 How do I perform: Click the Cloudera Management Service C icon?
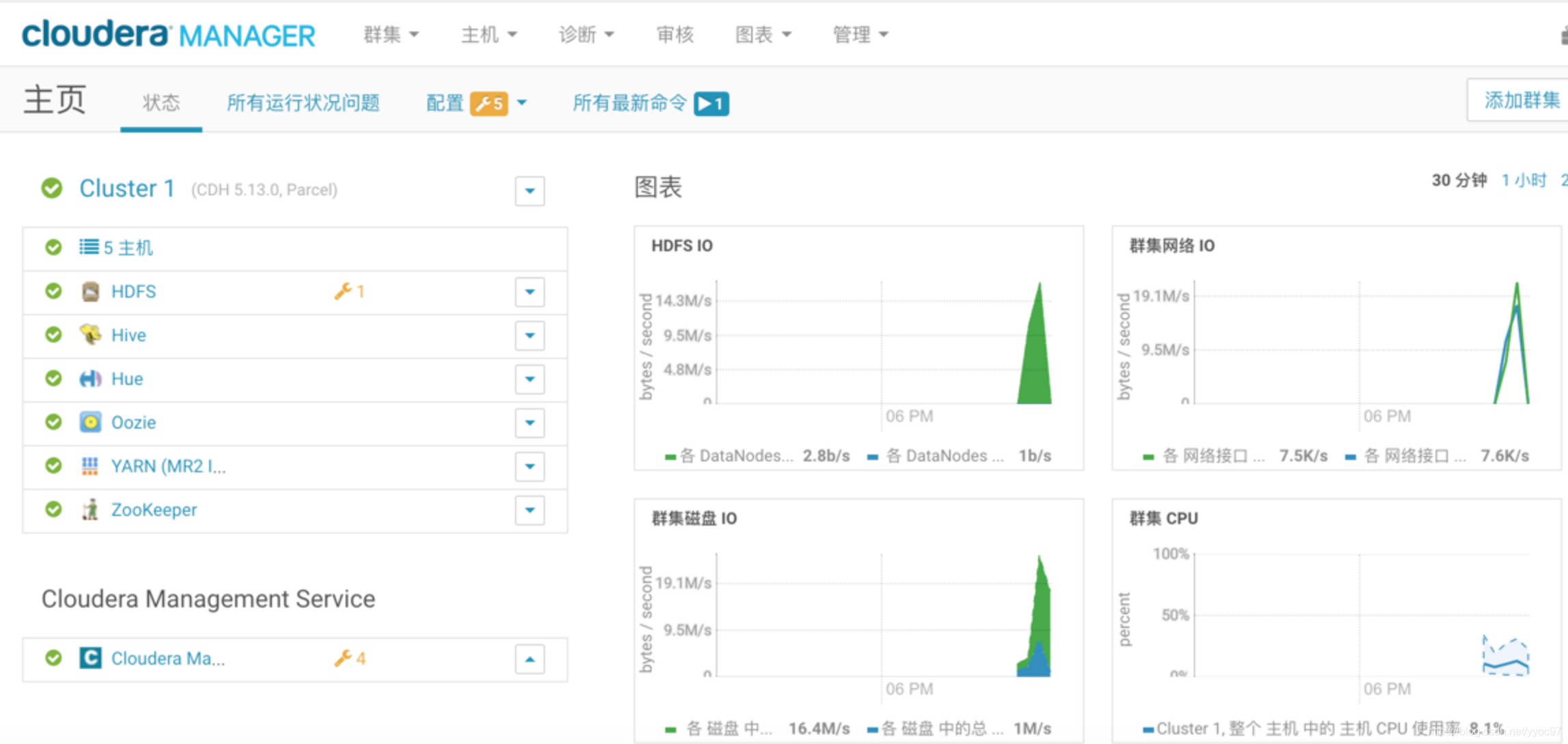[x=90, y=659]
